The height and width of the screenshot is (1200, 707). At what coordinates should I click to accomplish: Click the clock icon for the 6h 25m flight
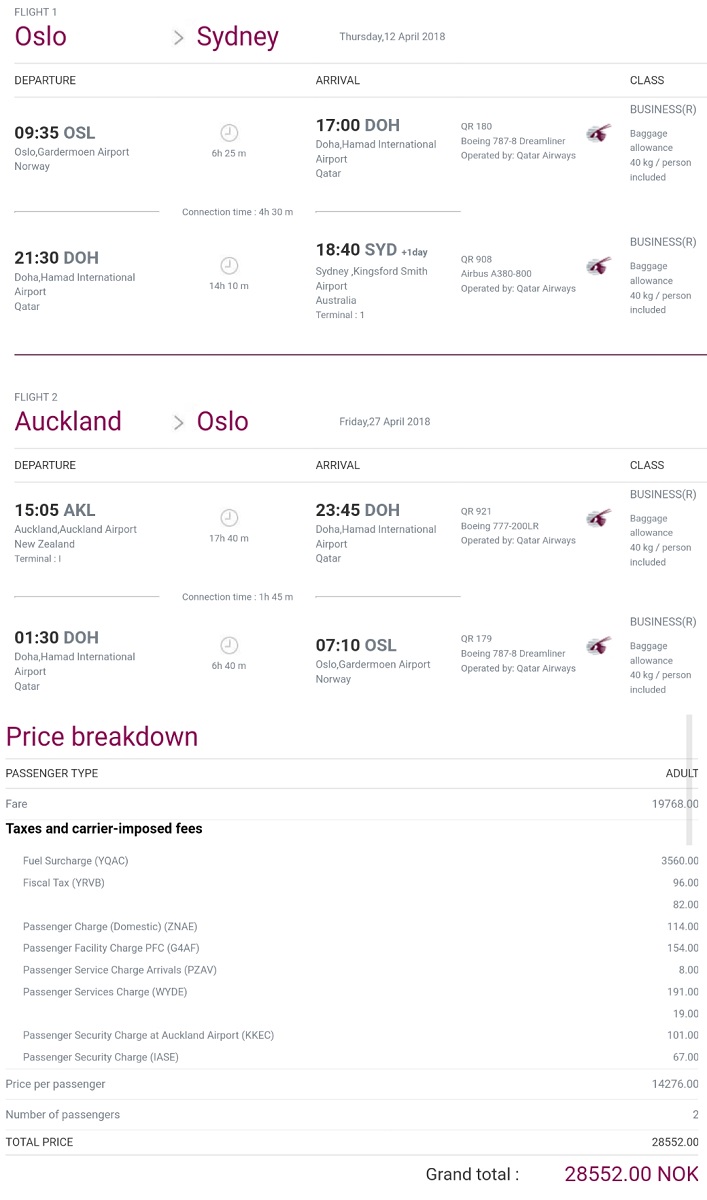pyautogui.click(x=229, y=133)
